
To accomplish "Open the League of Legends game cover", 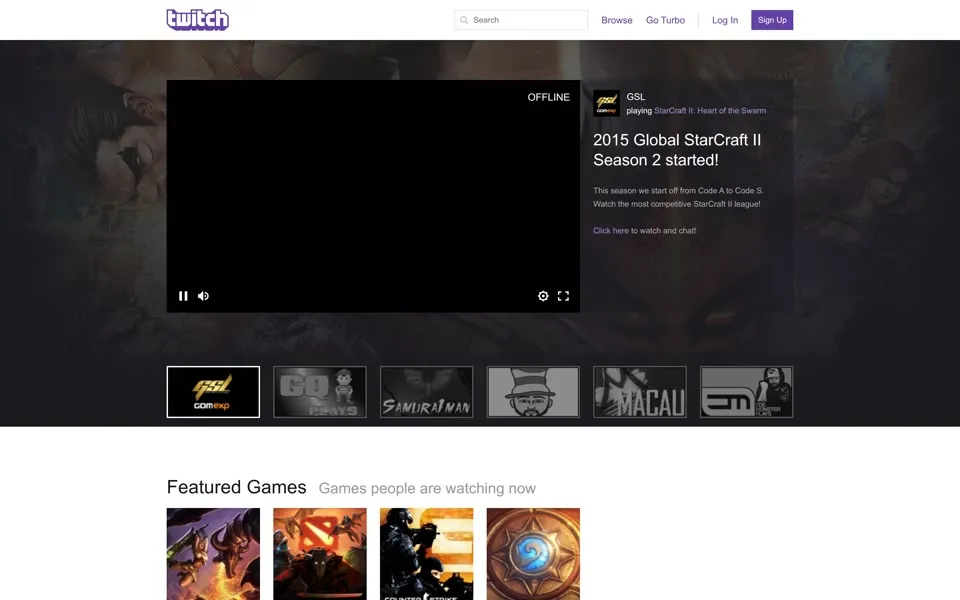I will (x=213, y=554).
